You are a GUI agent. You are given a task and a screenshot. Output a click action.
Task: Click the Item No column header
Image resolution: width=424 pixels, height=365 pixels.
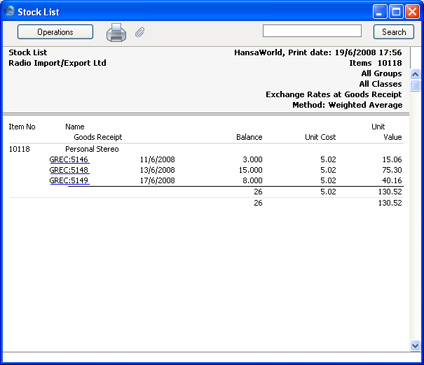coord(22,127)
